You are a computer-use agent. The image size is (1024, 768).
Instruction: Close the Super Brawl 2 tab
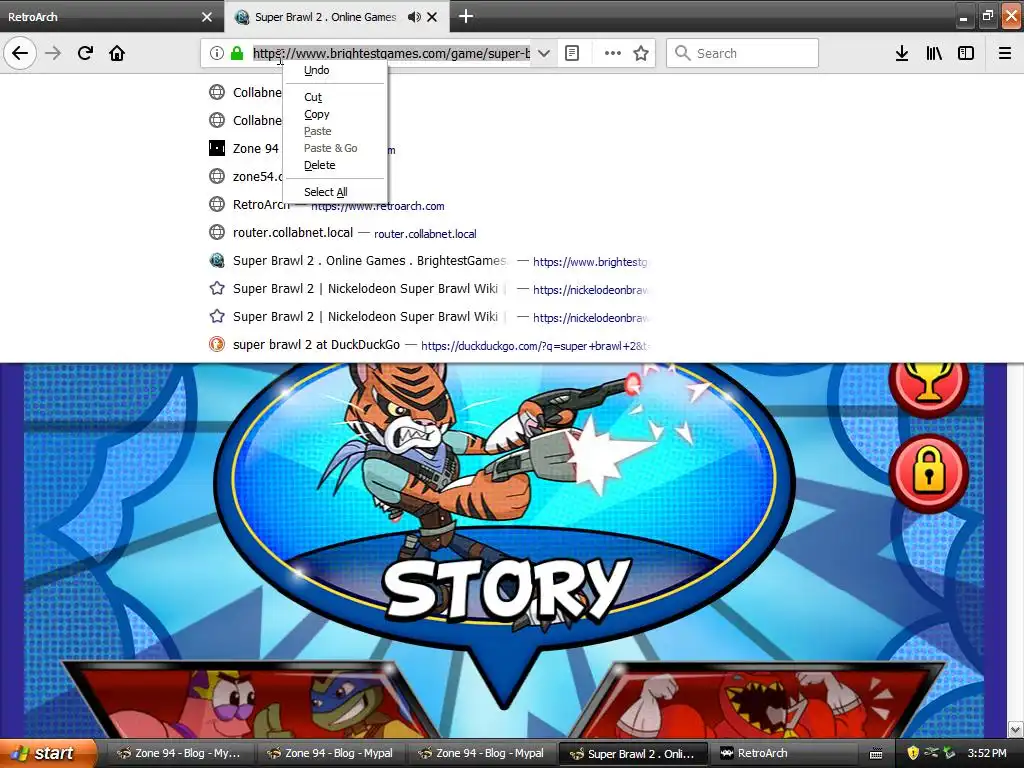click(432, 17)
